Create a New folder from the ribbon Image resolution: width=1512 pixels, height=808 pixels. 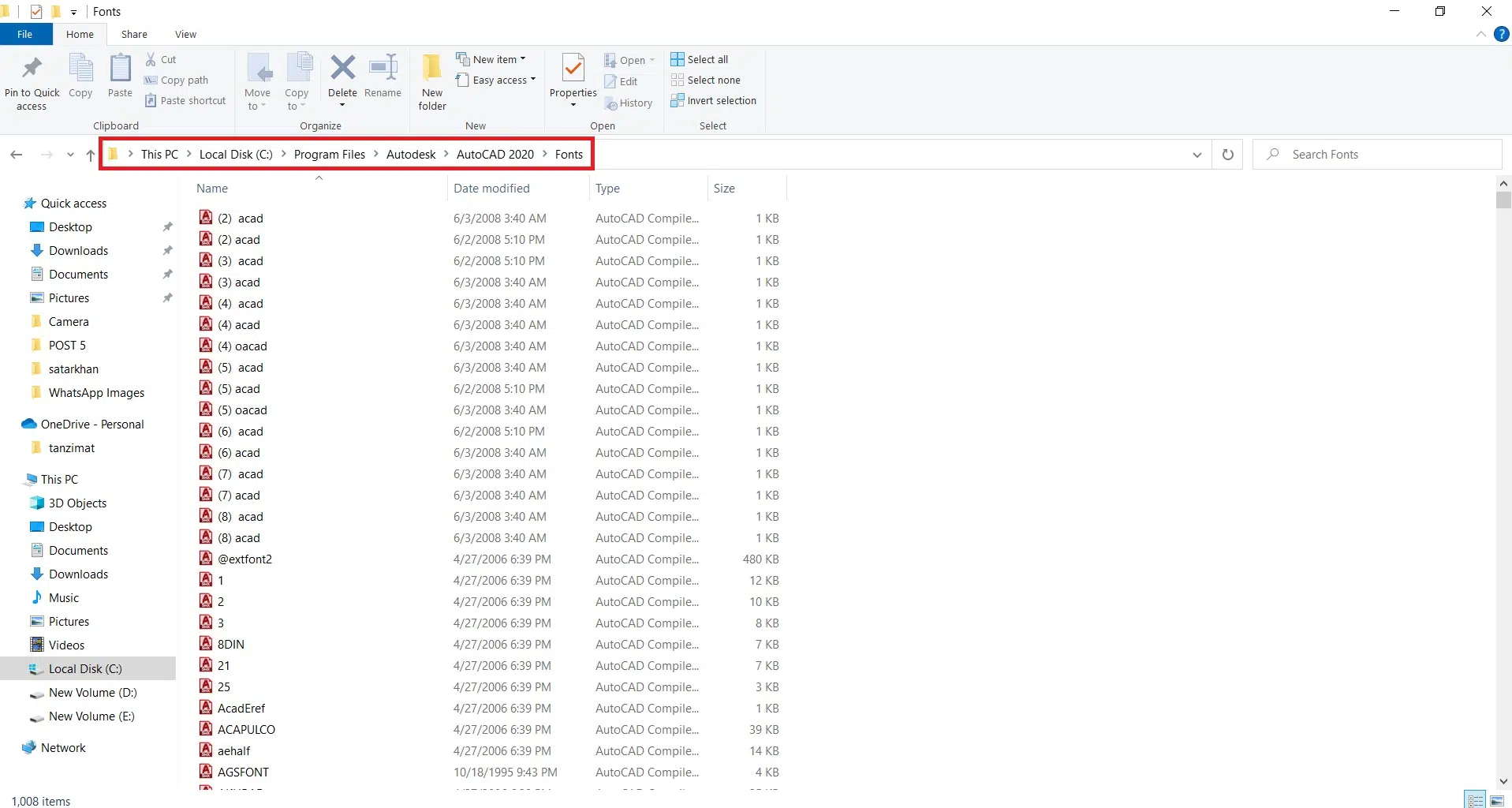tap(432, 80)
